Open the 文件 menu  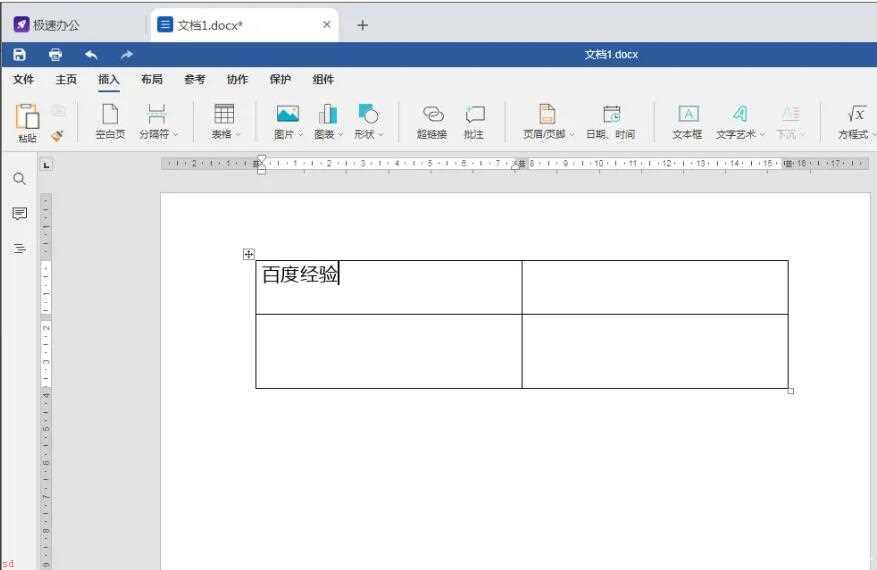(23, 79)
